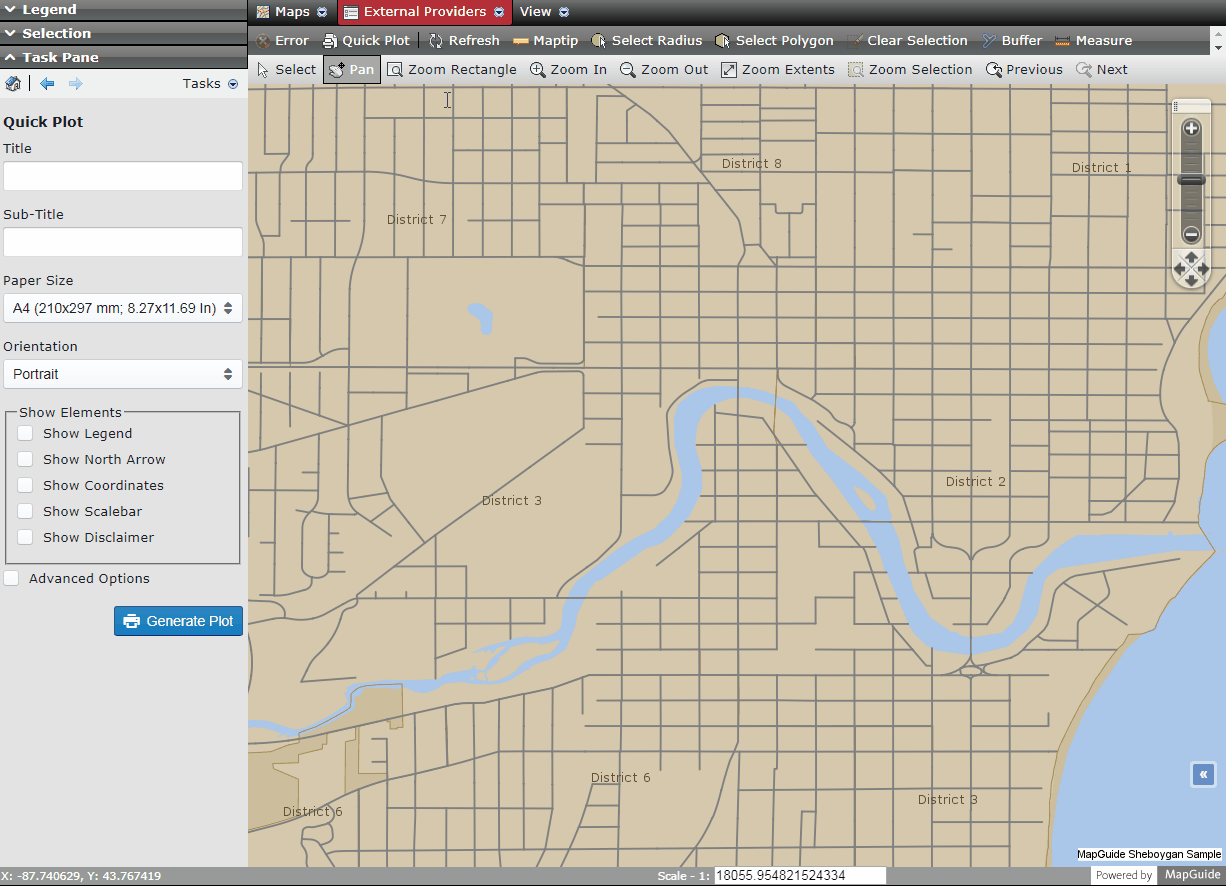This screenshot has width=1226, height=886.
Task: Open the Select Radius tool
Action: click(x=647, y=41)
